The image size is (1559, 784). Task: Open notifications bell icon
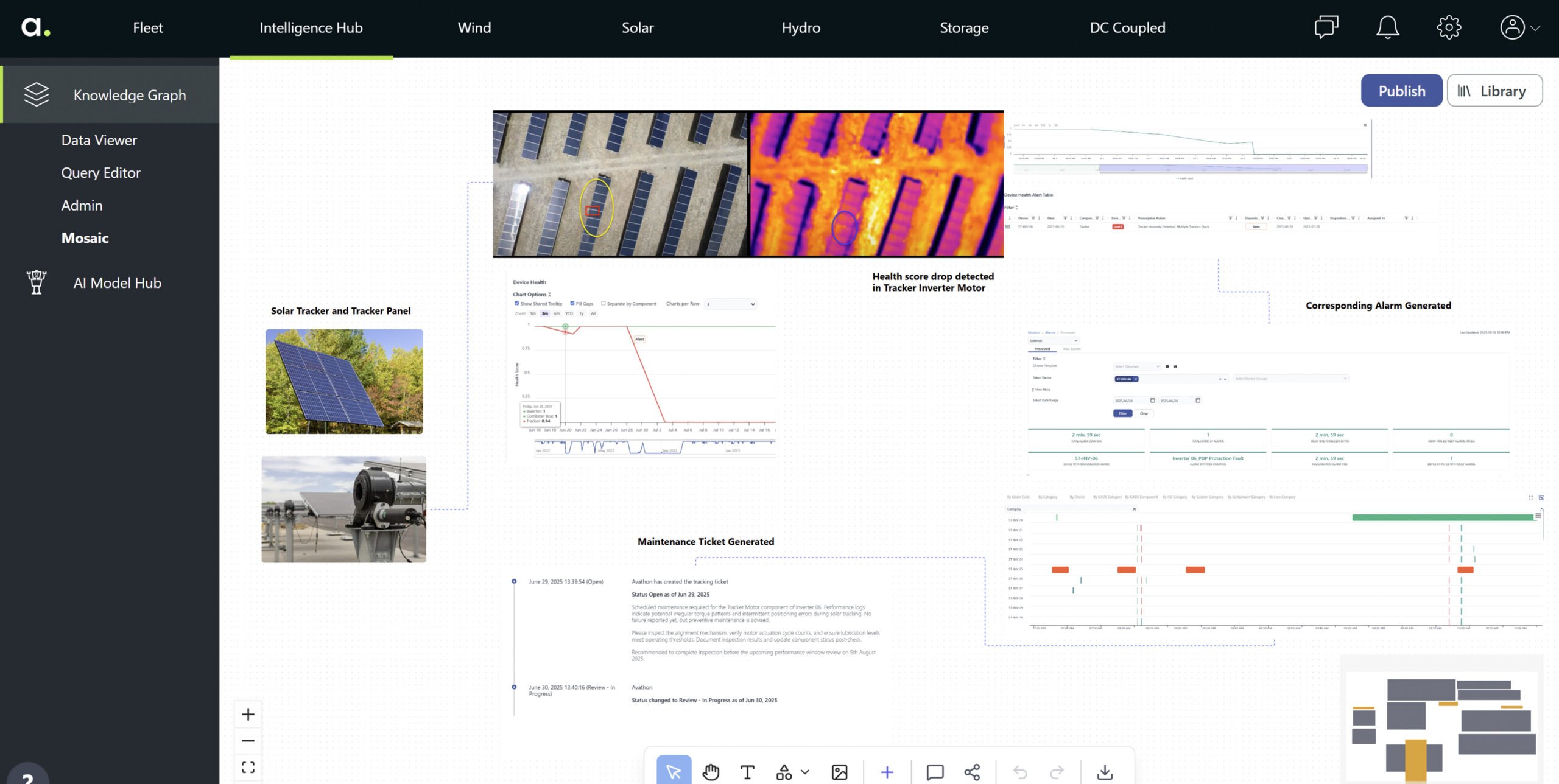click(1387, 27)
